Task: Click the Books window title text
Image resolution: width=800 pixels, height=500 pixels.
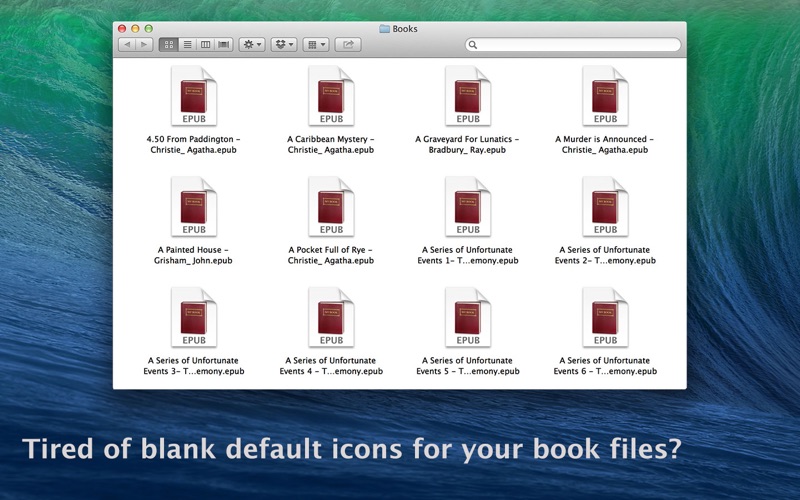Action: (x=405, y=29)
